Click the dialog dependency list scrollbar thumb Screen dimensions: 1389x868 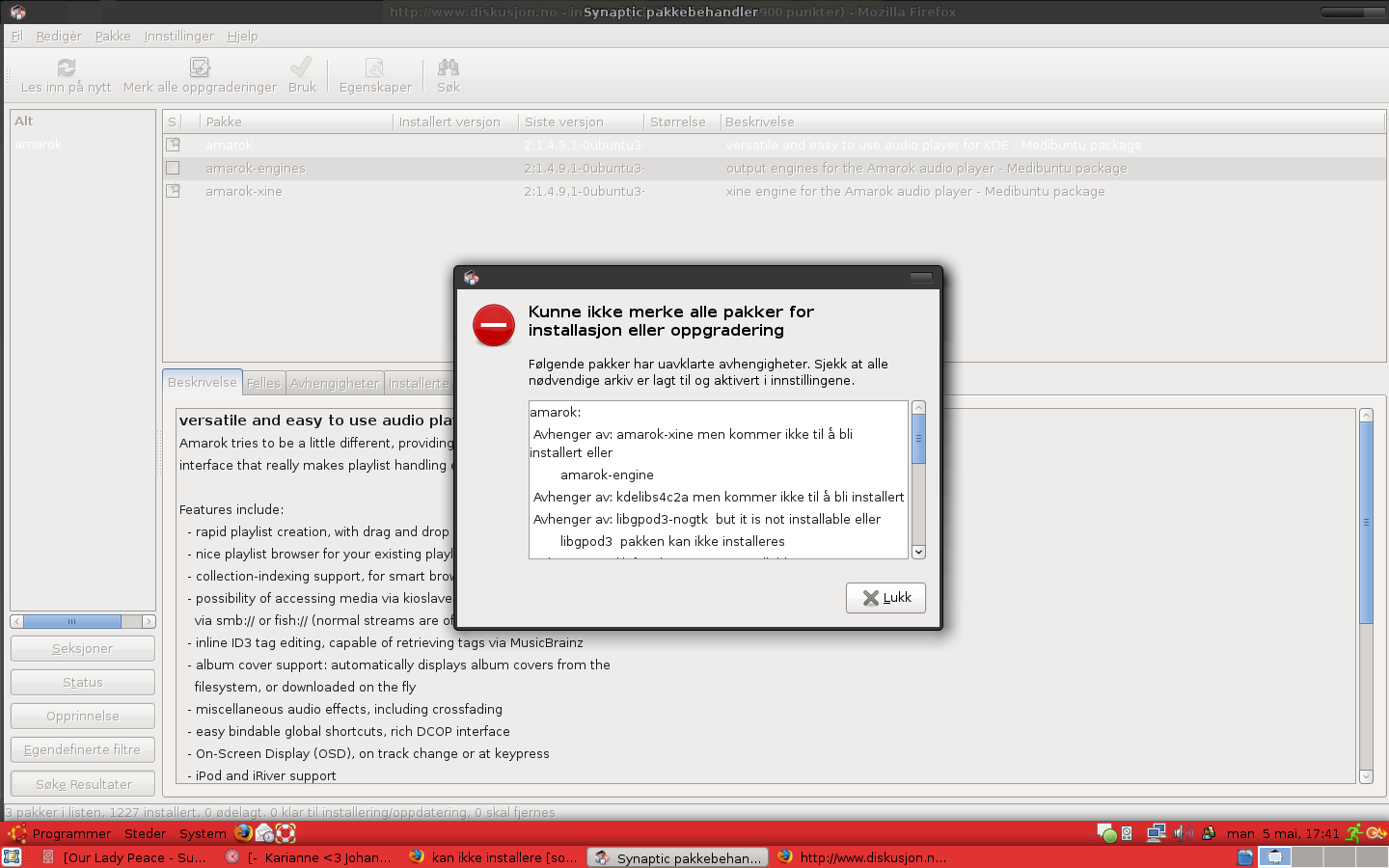coord(919,439)
